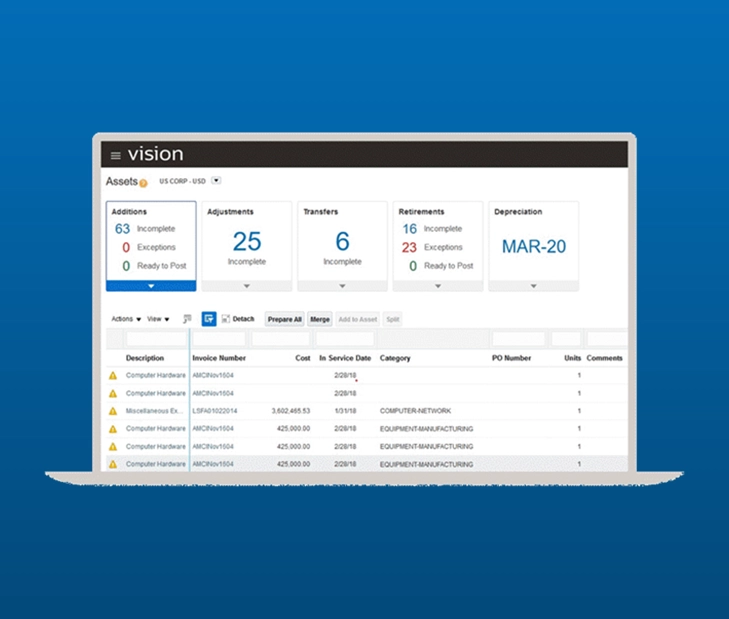Click warning icon on last highlighted row
This screenshot has width=729, height=619.
click(113, 464)
